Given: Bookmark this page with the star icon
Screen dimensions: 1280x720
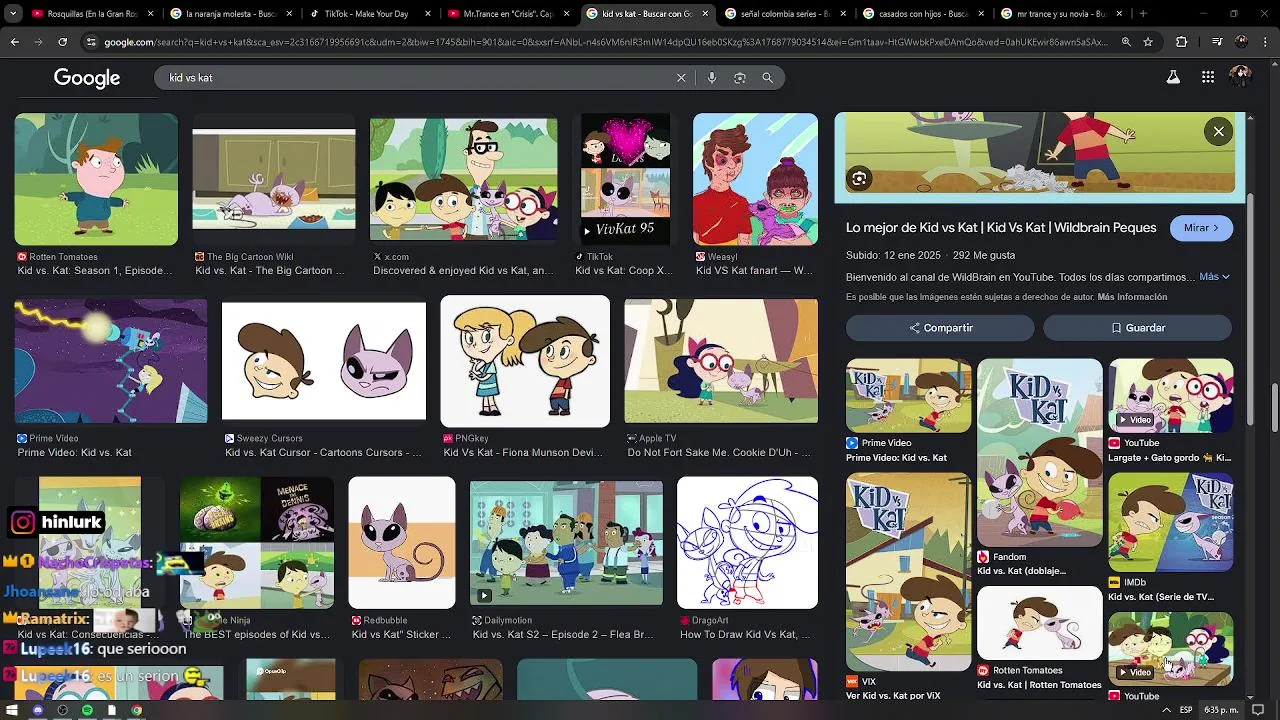Looking at the screenshot, I should pyautogui.click(x=1148, y=42).
